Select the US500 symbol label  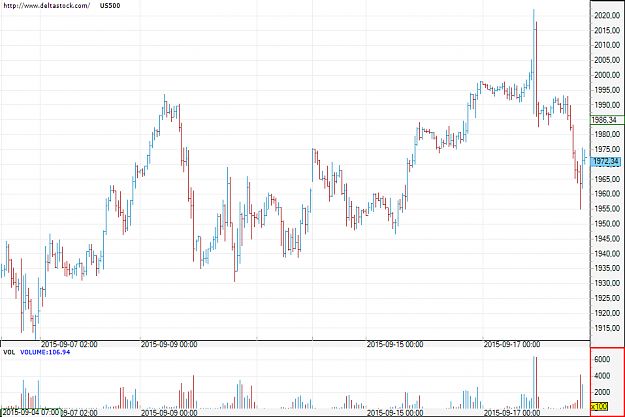coord(110,6)
